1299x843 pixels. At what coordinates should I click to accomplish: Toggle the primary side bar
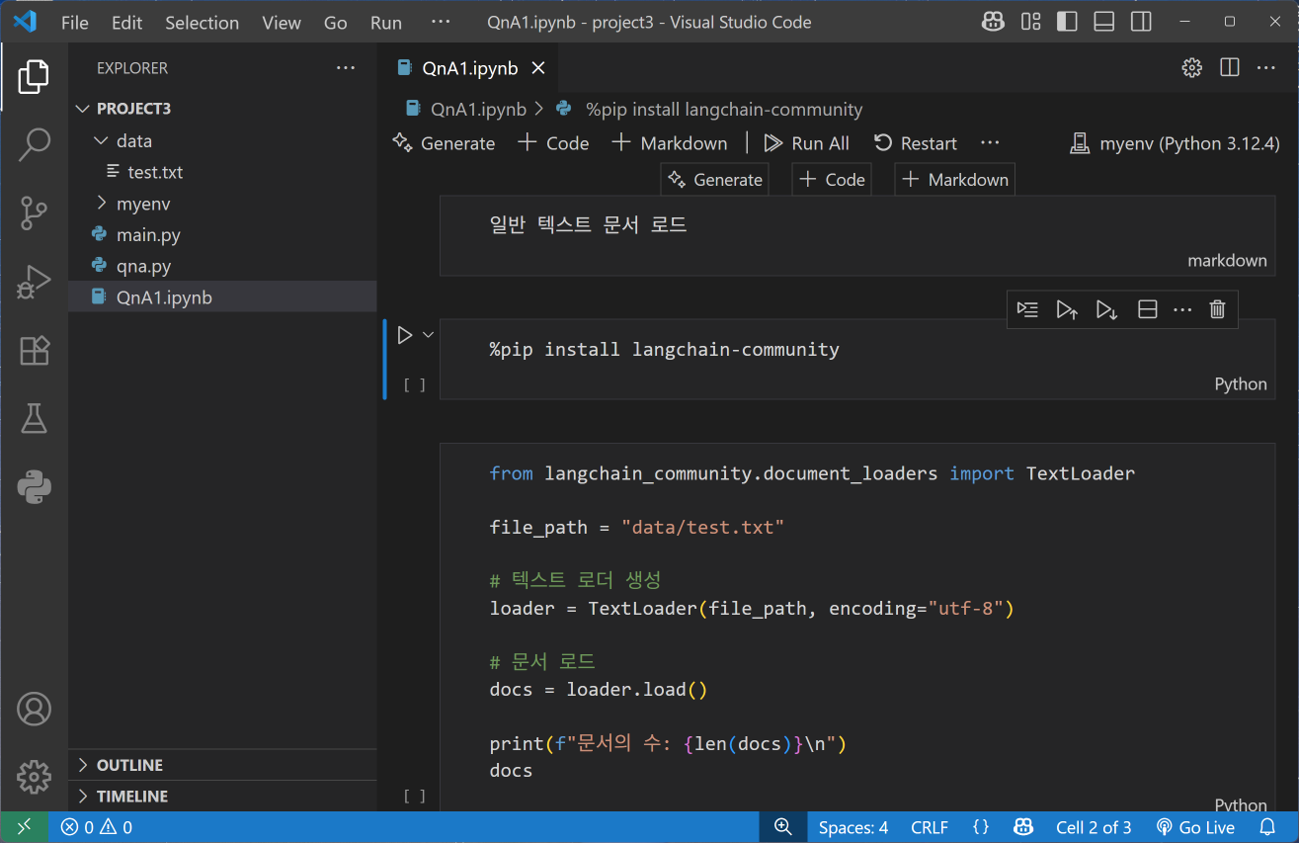point(1067,22)
